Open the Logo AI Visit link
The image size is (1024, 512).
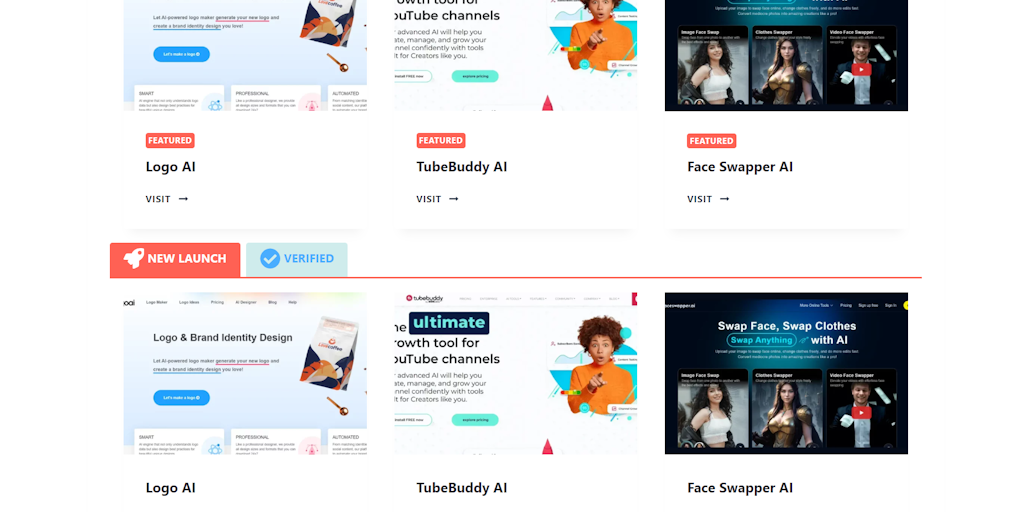pos(167,199)
